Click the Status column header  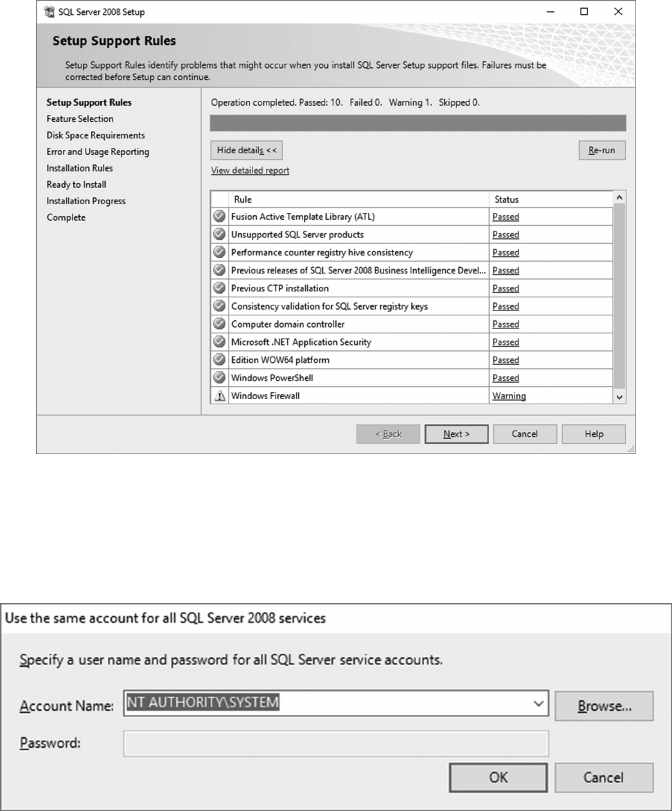[x=551, y=199]
